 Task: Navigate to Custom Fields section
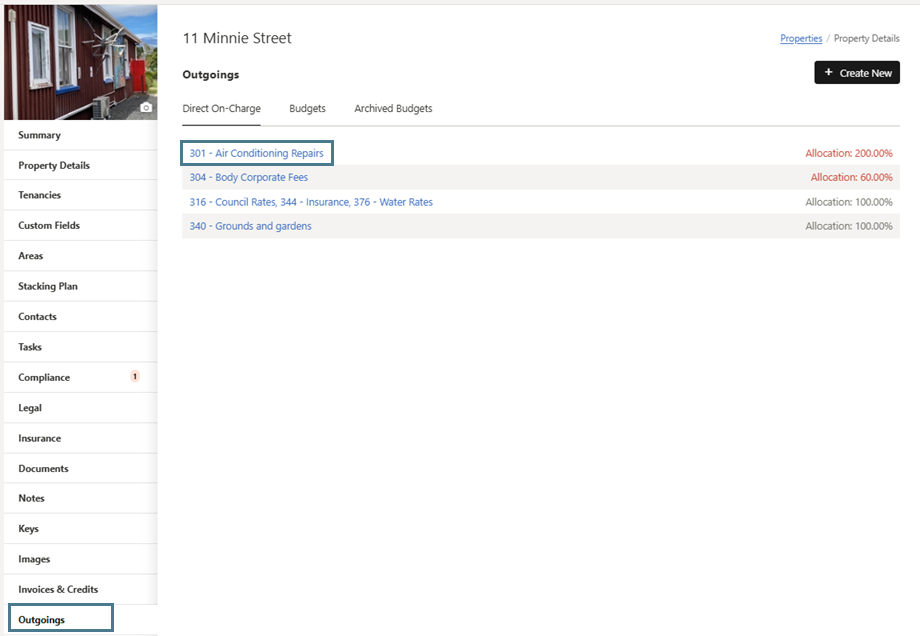pyautogui.click(x=48, y=226)
